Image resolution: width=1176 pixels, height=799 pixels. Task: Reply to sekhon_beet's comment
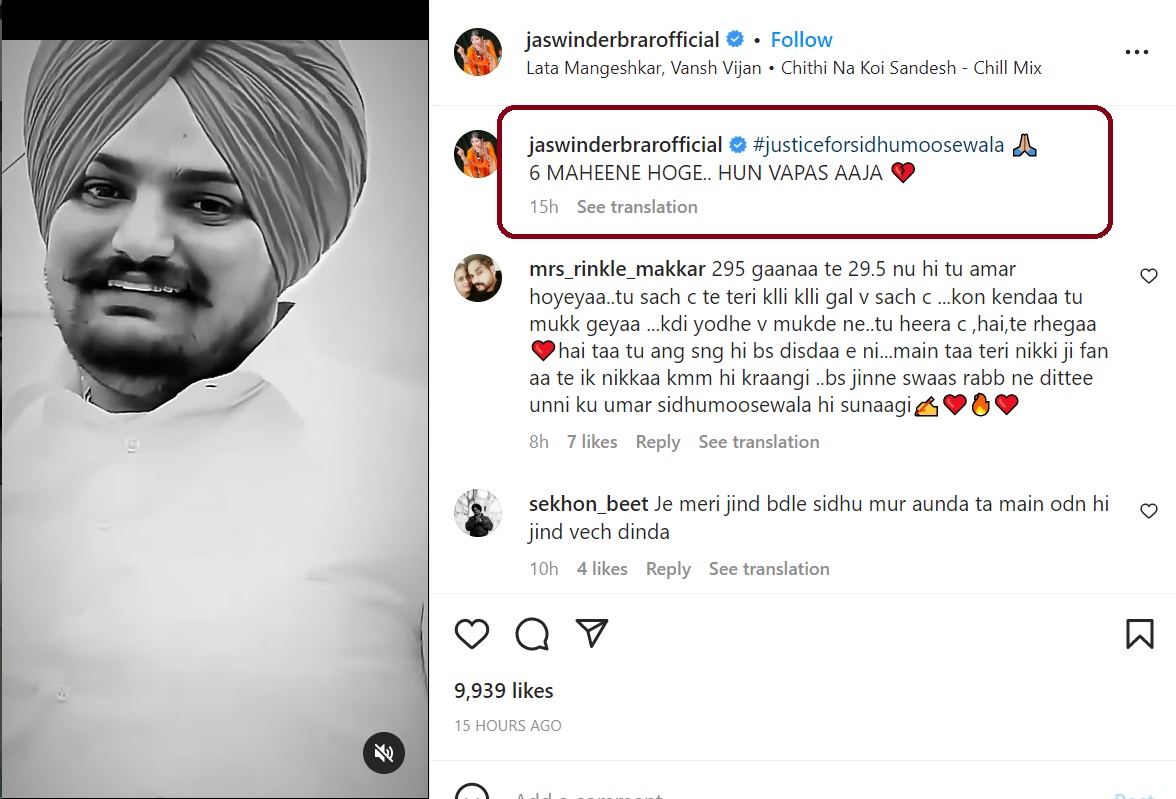coord(668,569)
